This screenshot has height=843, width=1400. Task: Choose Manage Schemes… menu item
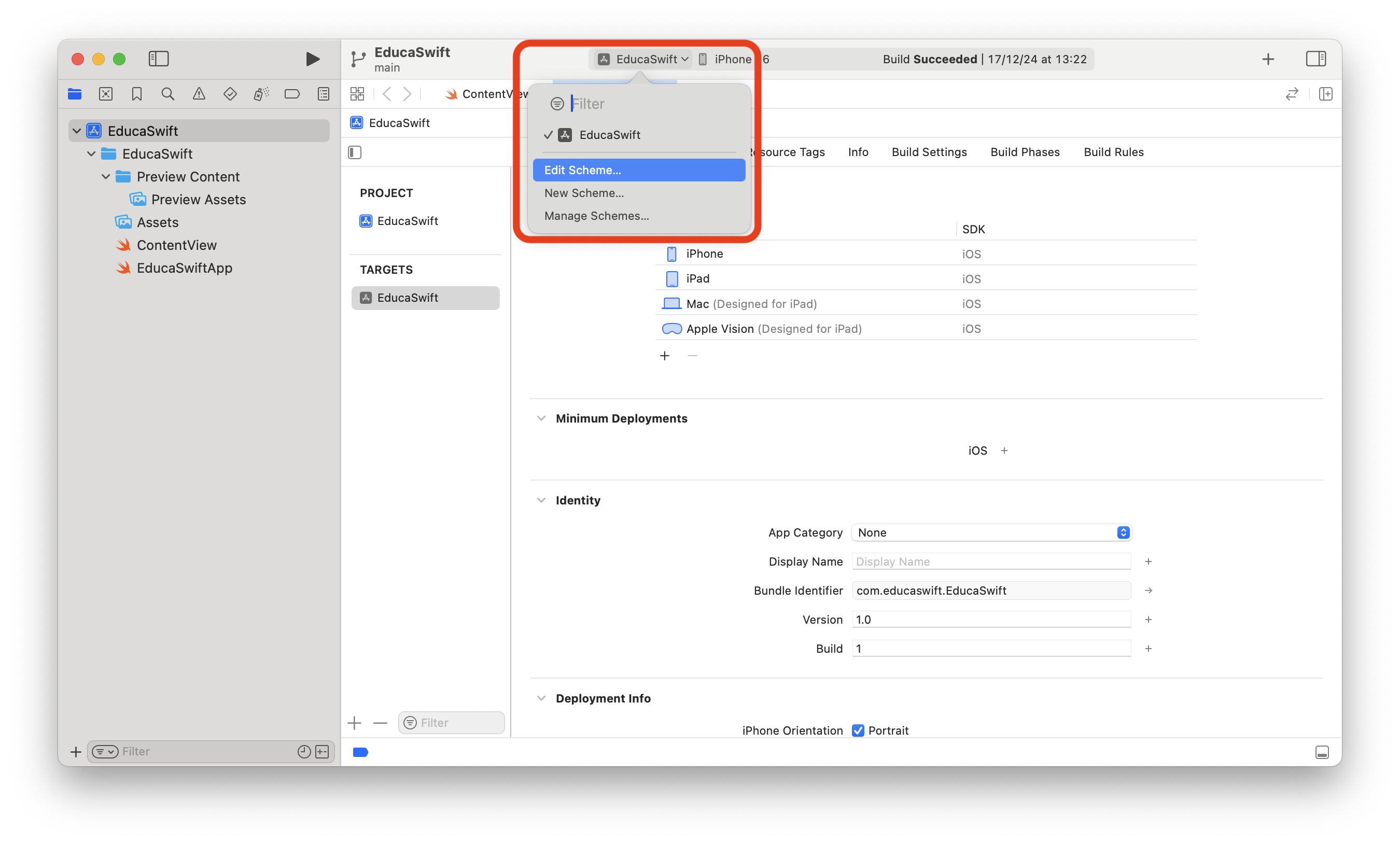(x=638, y=215)
